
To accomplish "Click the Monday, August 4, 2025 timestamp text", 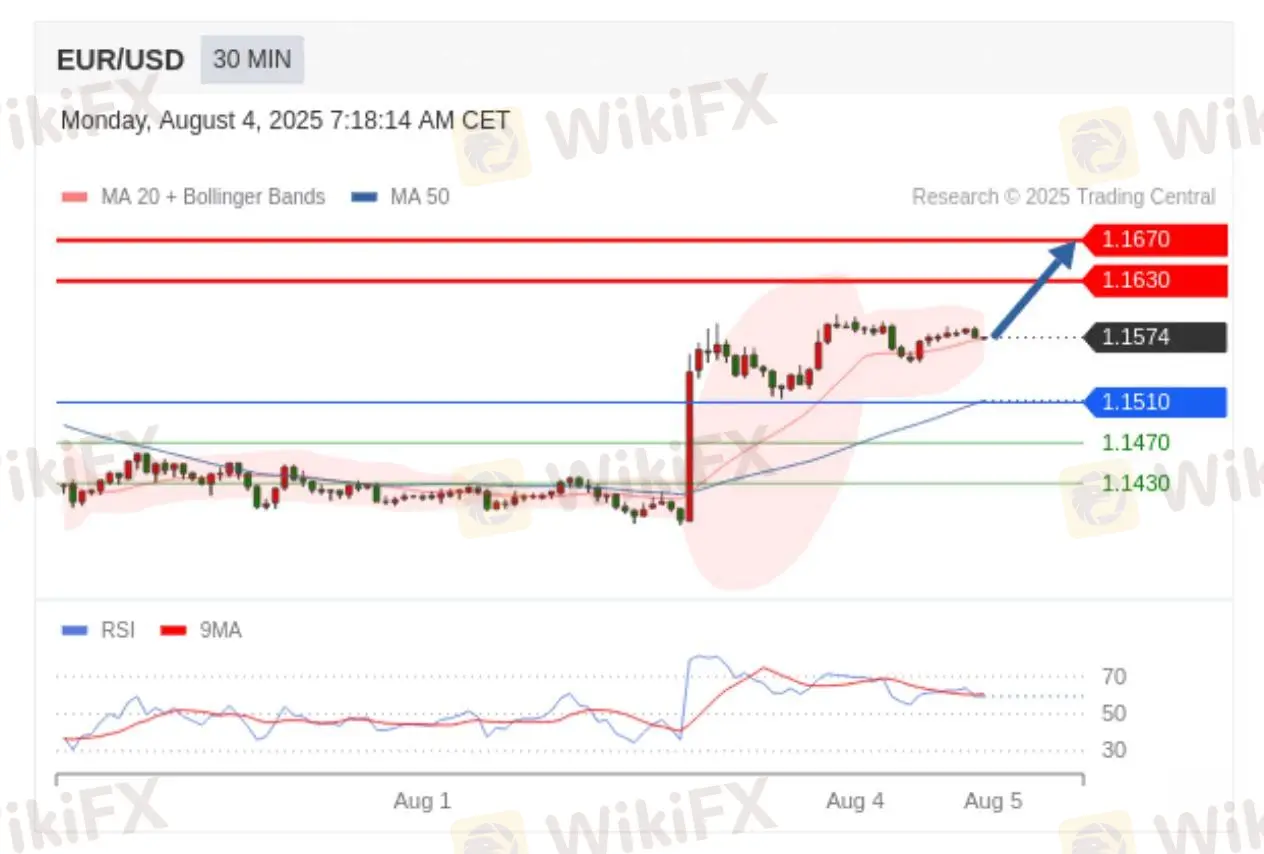I will click(x=285, y=121).
